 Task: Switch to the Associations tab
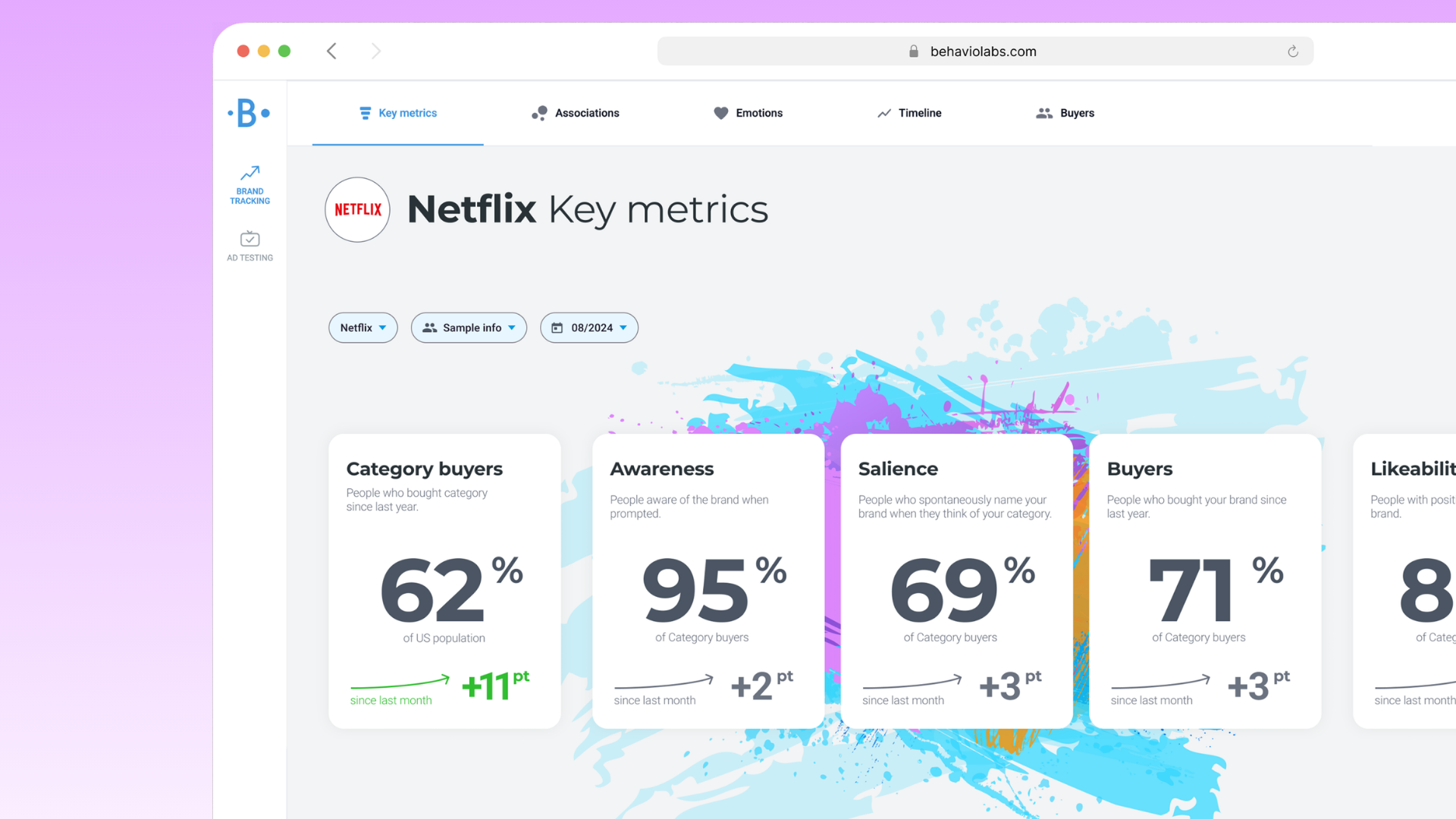pyautogui.click(x=576, y=113)
